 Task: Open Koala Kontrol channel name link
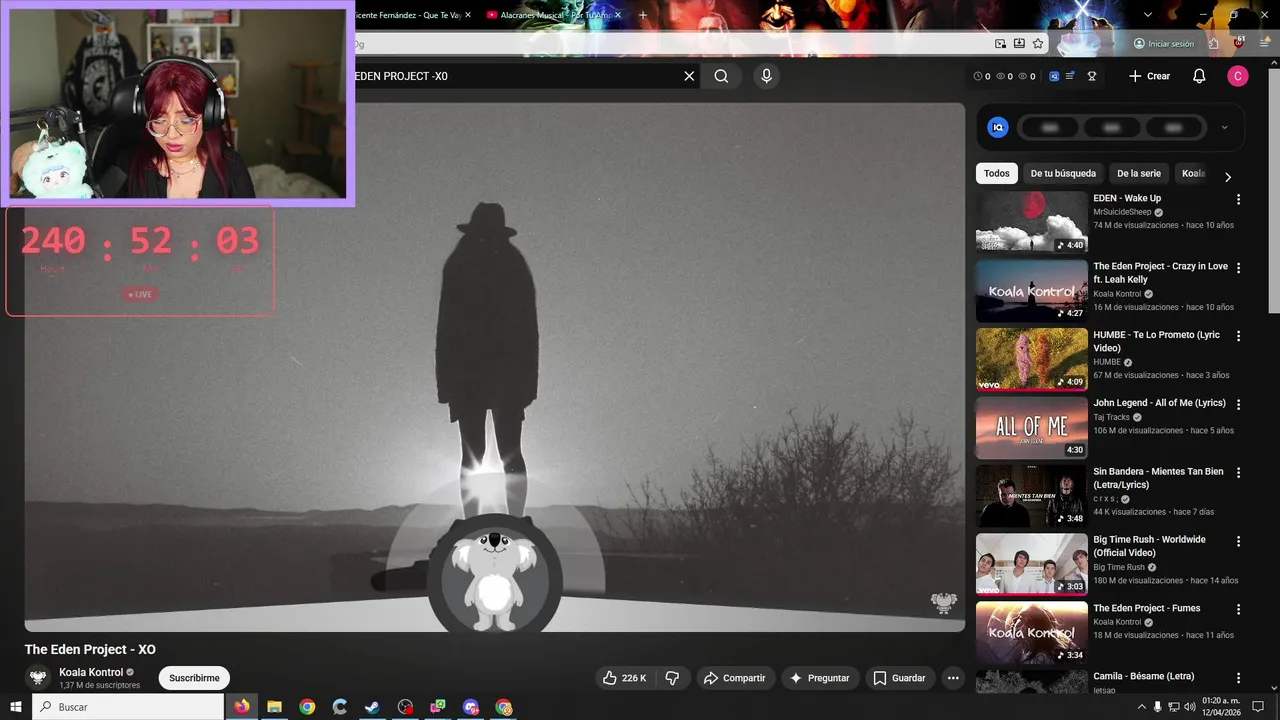91,672
